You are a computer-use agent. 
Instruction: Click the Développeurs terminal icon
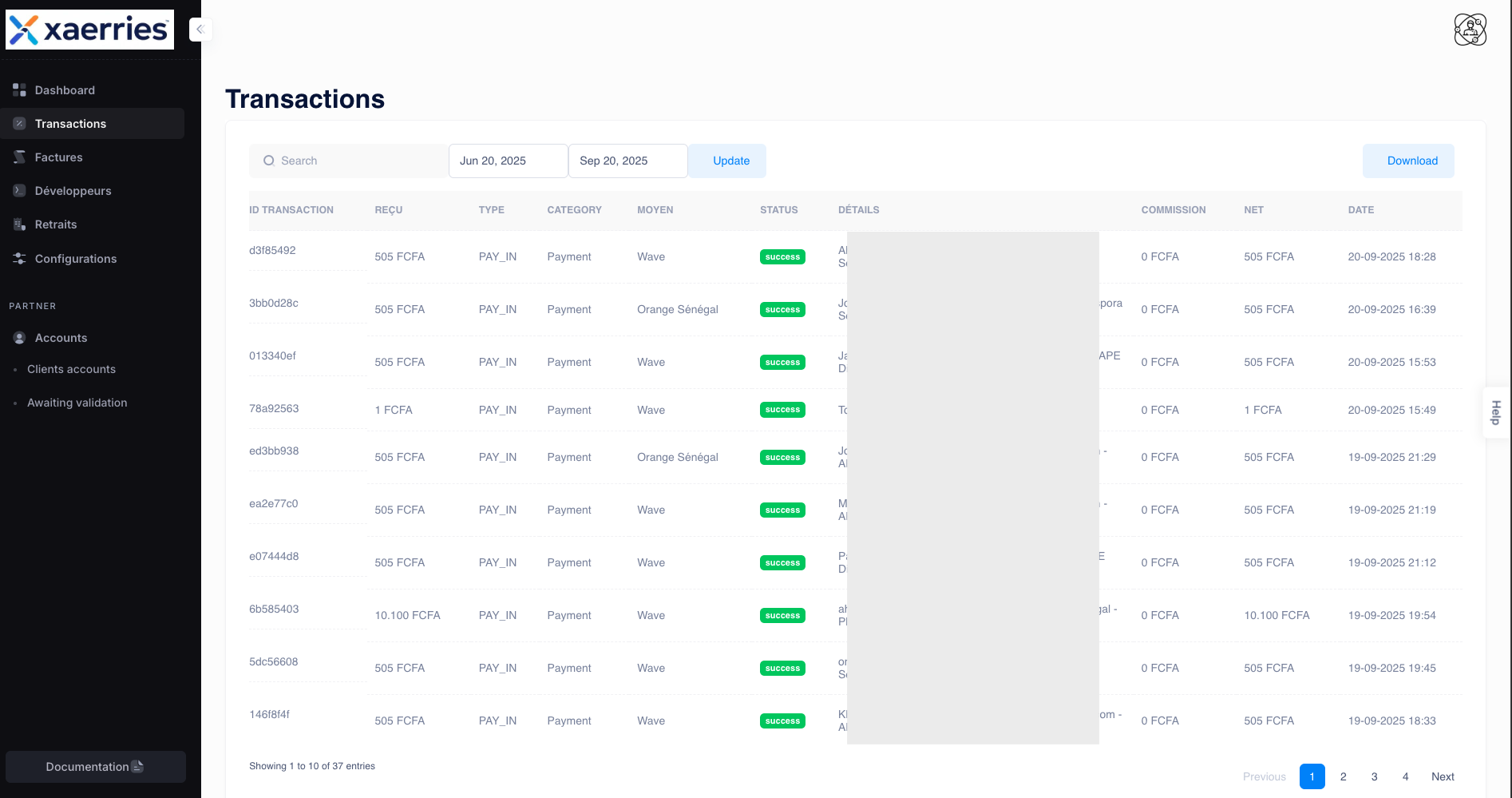[19, 191]
